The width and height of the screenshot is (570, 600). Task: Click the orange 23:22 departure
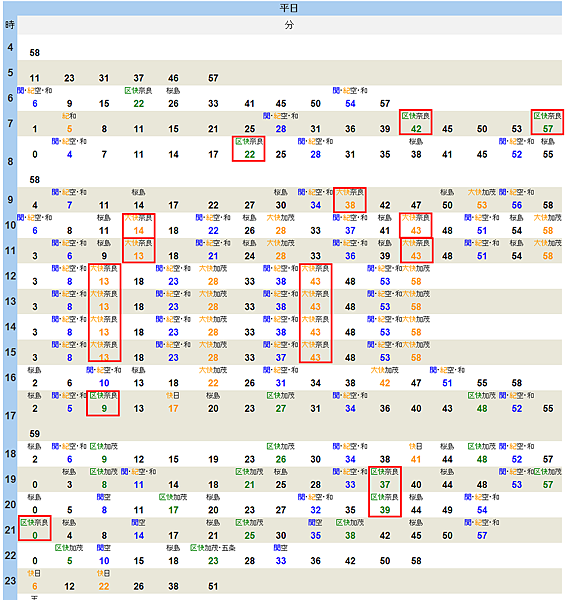pyautogui.click(x=104, y=586)
